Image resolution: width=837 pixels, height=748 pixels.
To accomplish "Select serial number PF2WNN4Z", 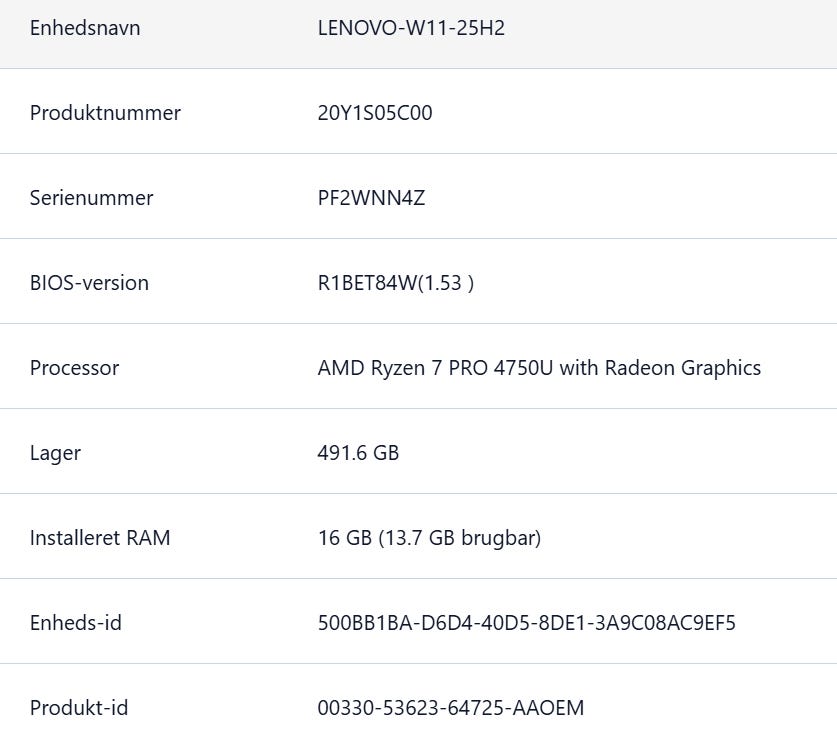I will pos(371,198).
